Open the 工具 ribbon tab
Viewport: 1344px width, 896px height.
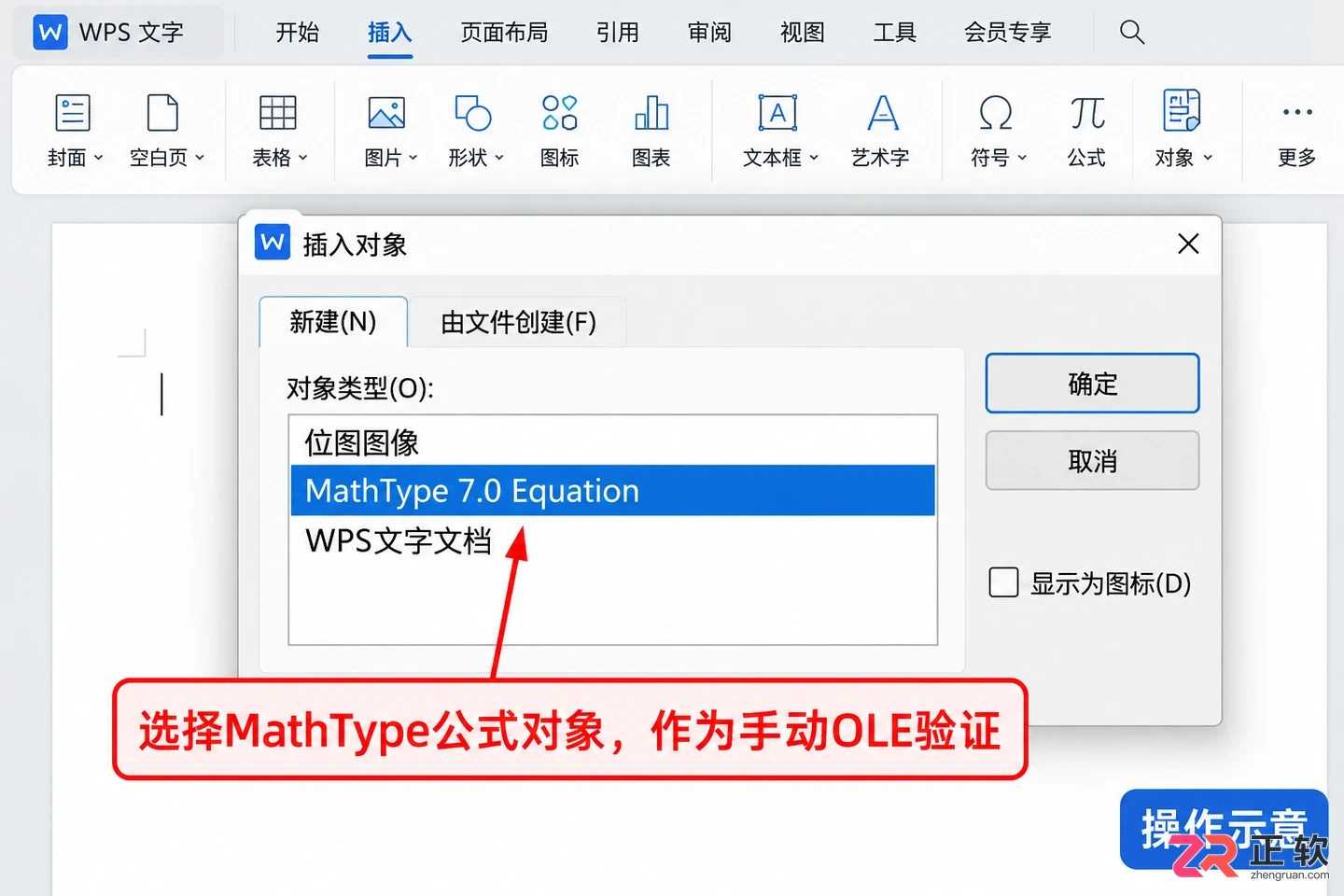click(895, 33)
